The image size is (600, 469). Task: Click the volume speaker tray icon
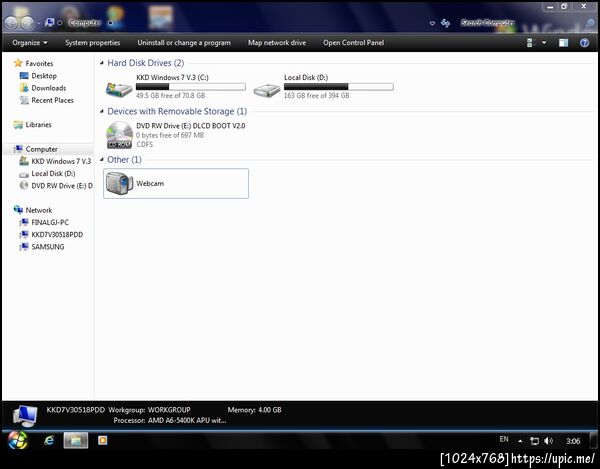tap(548, 441)
